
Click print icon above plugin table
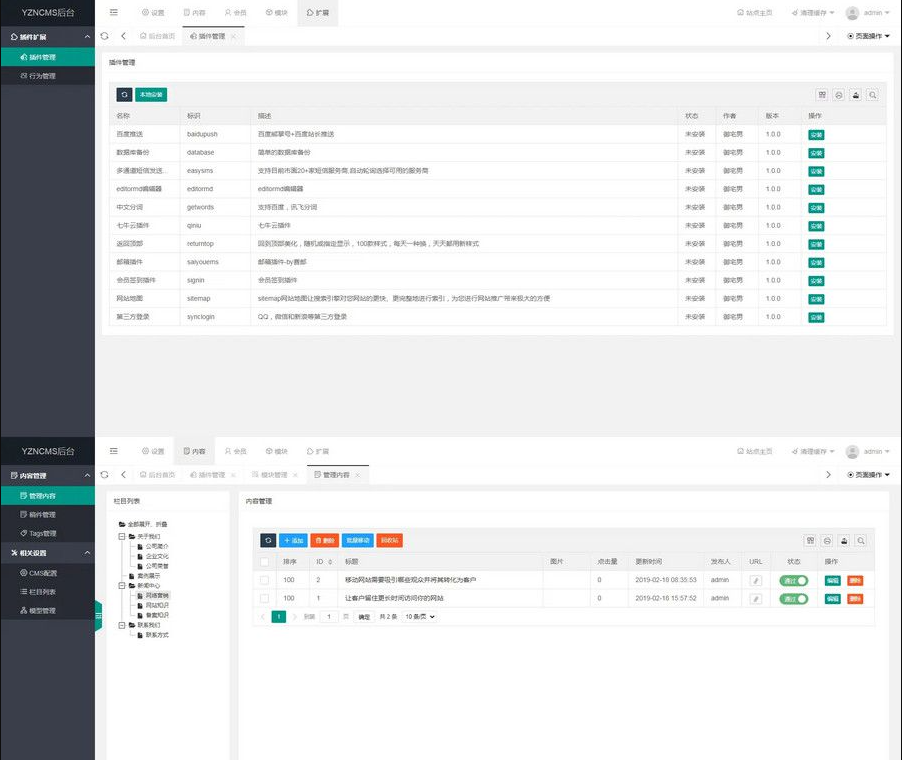pos(839,95)
